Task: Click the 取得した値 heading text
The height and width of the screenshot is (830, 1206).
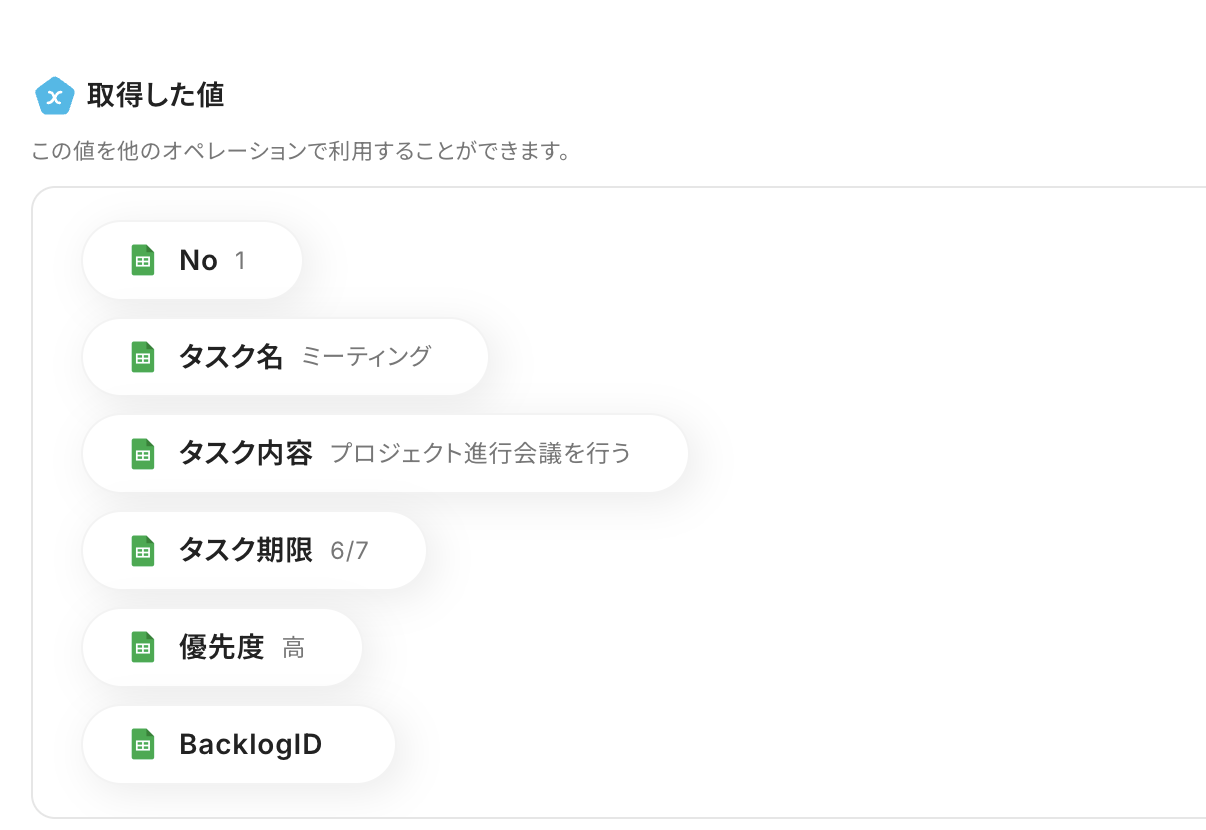Action: pos(155,96)
